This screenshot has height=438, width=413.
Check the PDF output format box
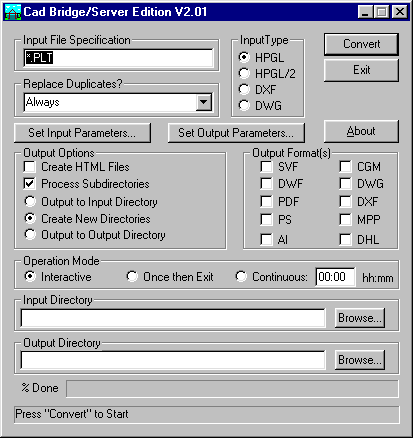tap(266, 201)
